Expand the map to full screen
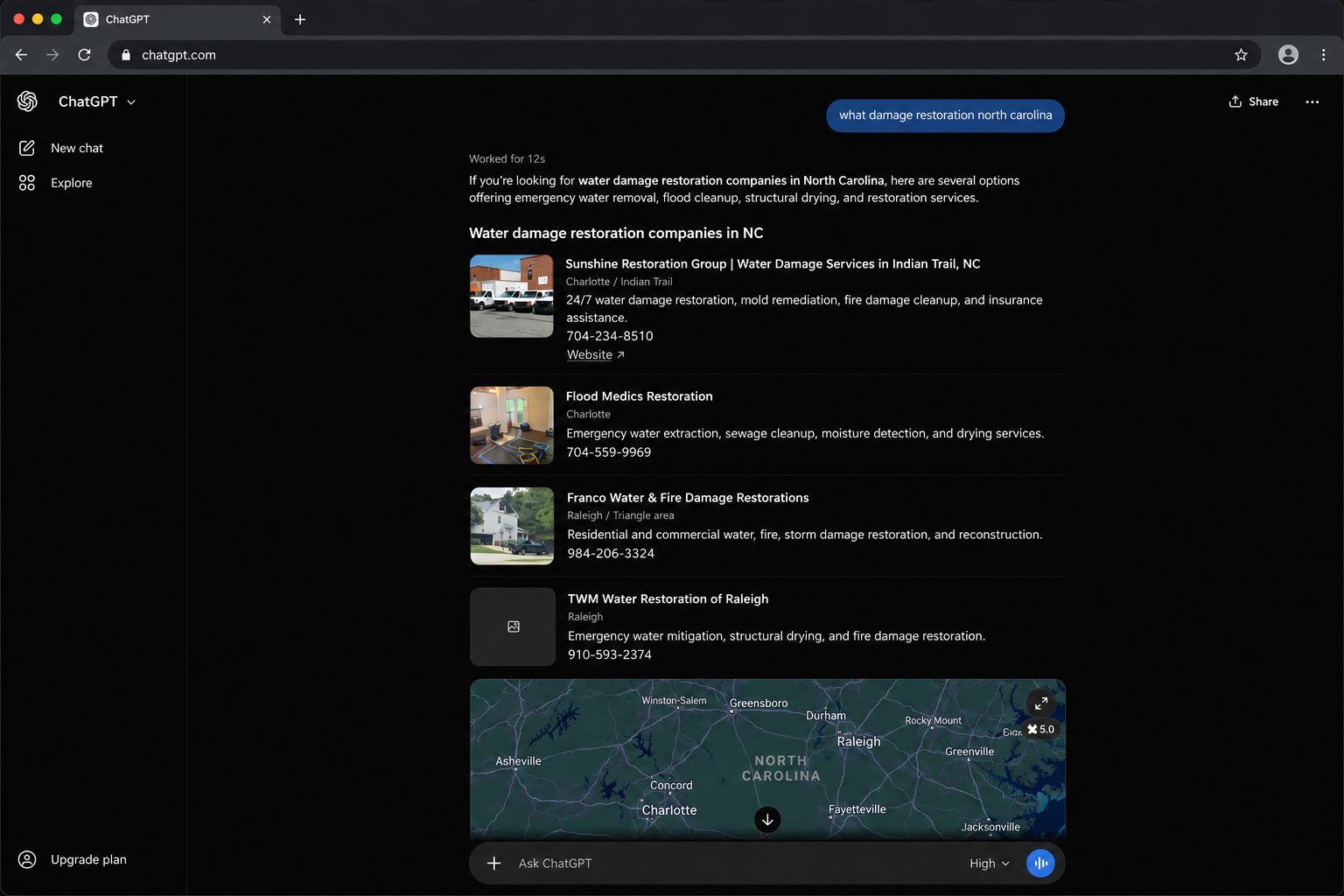Viewport: 1344px width, 896px height. pos(1040,703)
